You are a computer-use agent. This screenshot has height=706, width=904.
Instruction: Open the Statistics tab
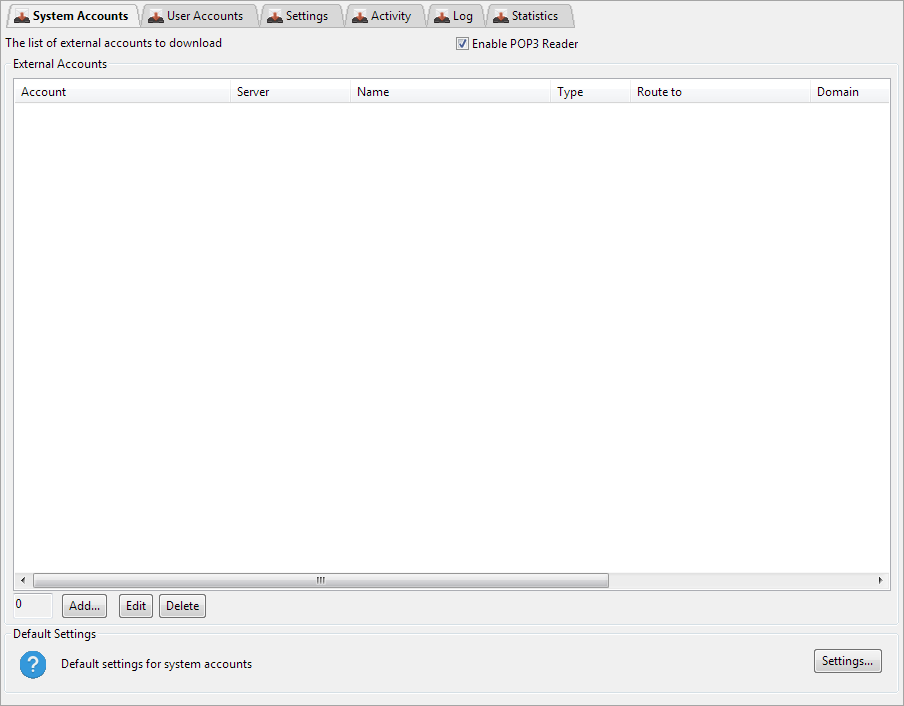coord(534,16)
